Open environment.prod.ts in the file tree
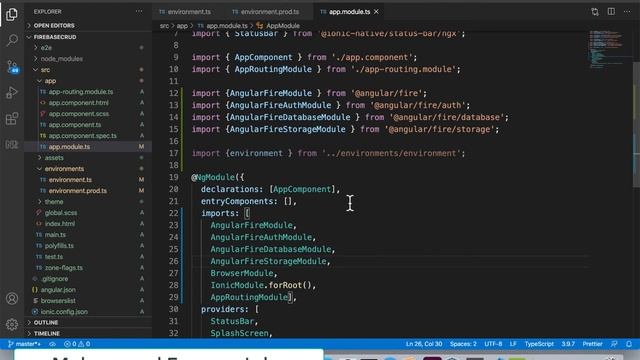 [x=78, y=191]
